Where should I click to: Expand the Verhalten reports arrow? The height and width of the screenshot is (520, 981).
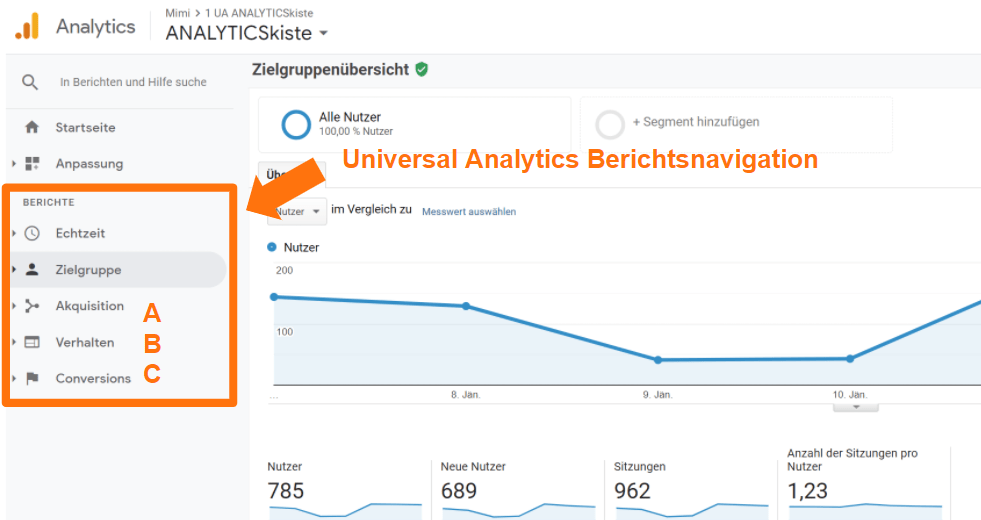click(x=14, y=342)
